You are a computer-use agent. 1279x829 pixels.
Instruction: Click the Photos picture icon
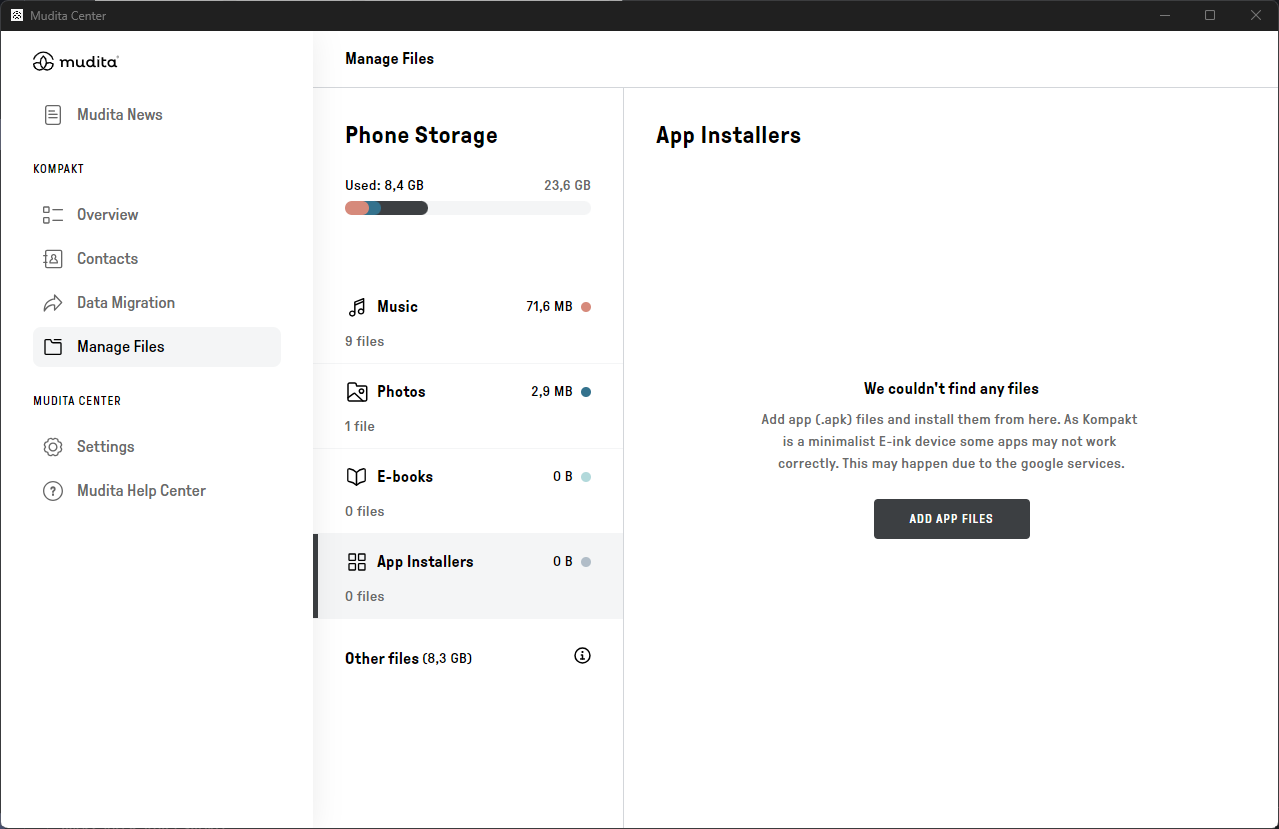[x=357, y=392]
